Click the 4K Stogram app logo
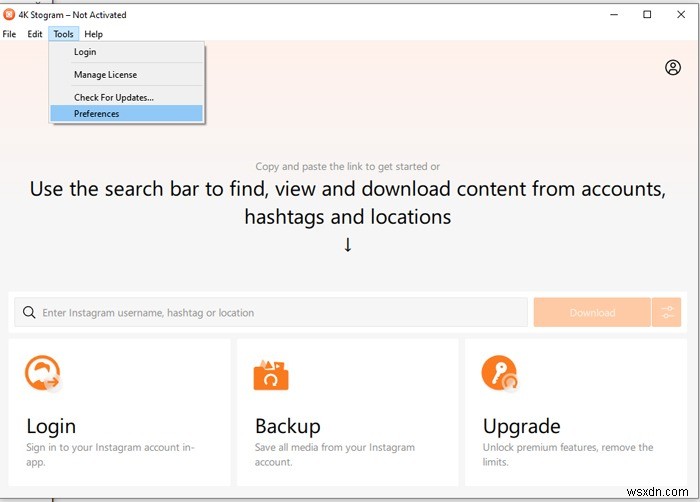The height and width of the screenshot is (502, 700). point(9,15)
